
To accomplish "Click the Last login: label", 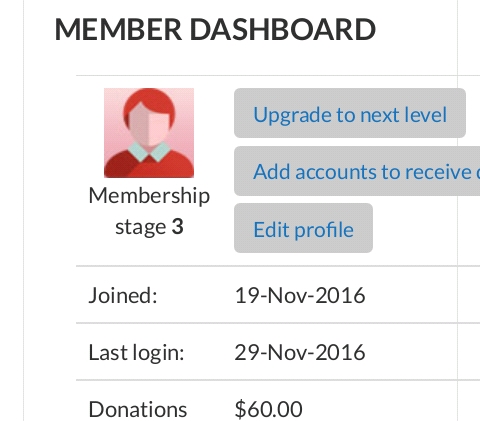I will [136, 352].
